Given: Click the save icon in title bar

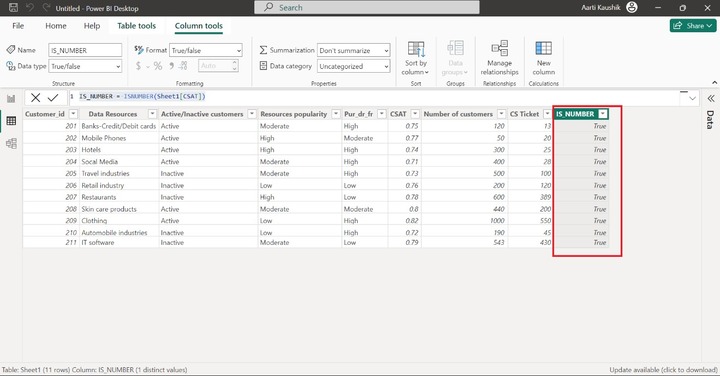Looking at the screenshot, I should click(13, 7).
